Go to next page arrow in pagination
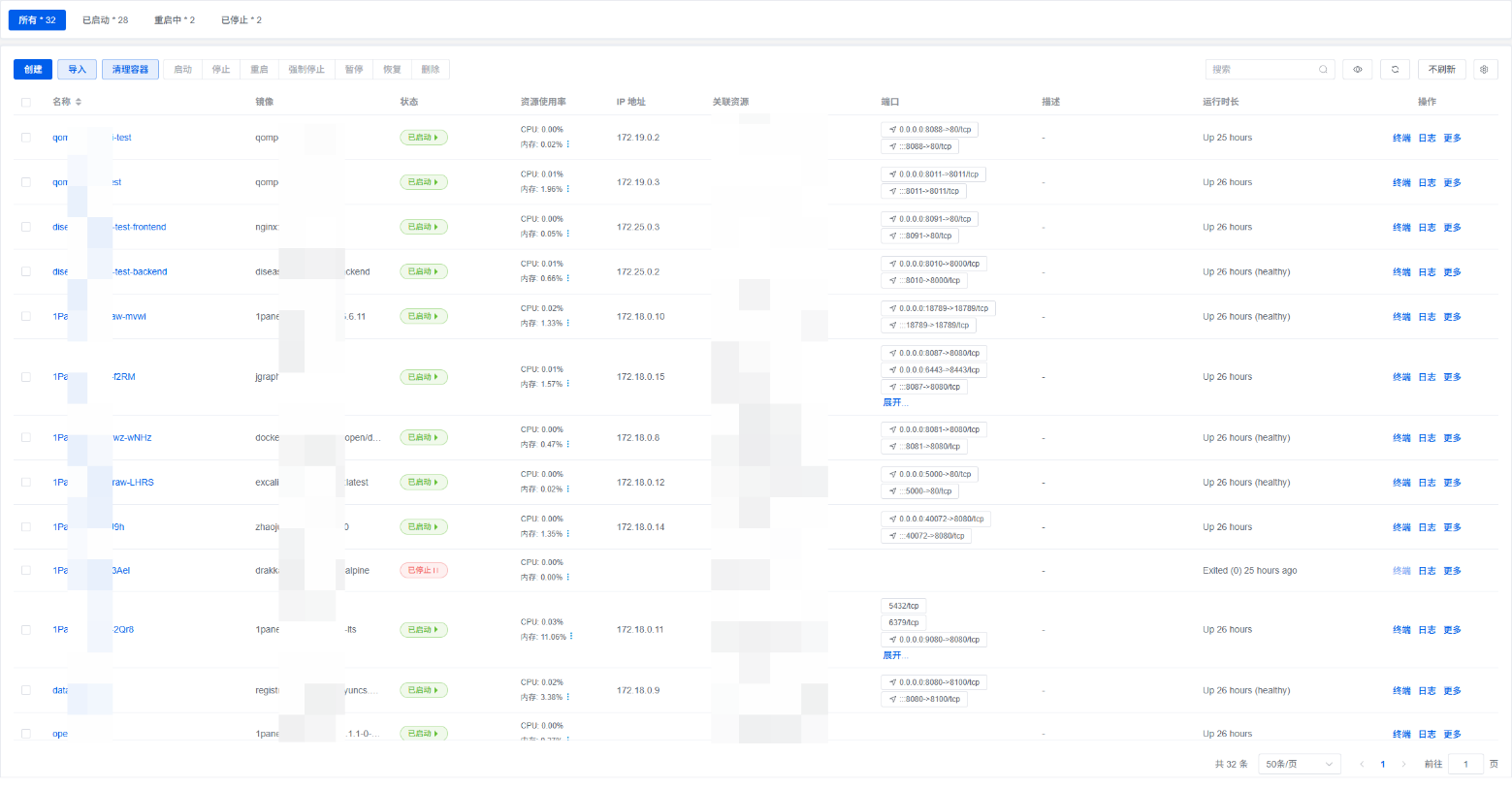 (x=1403, y=764)
